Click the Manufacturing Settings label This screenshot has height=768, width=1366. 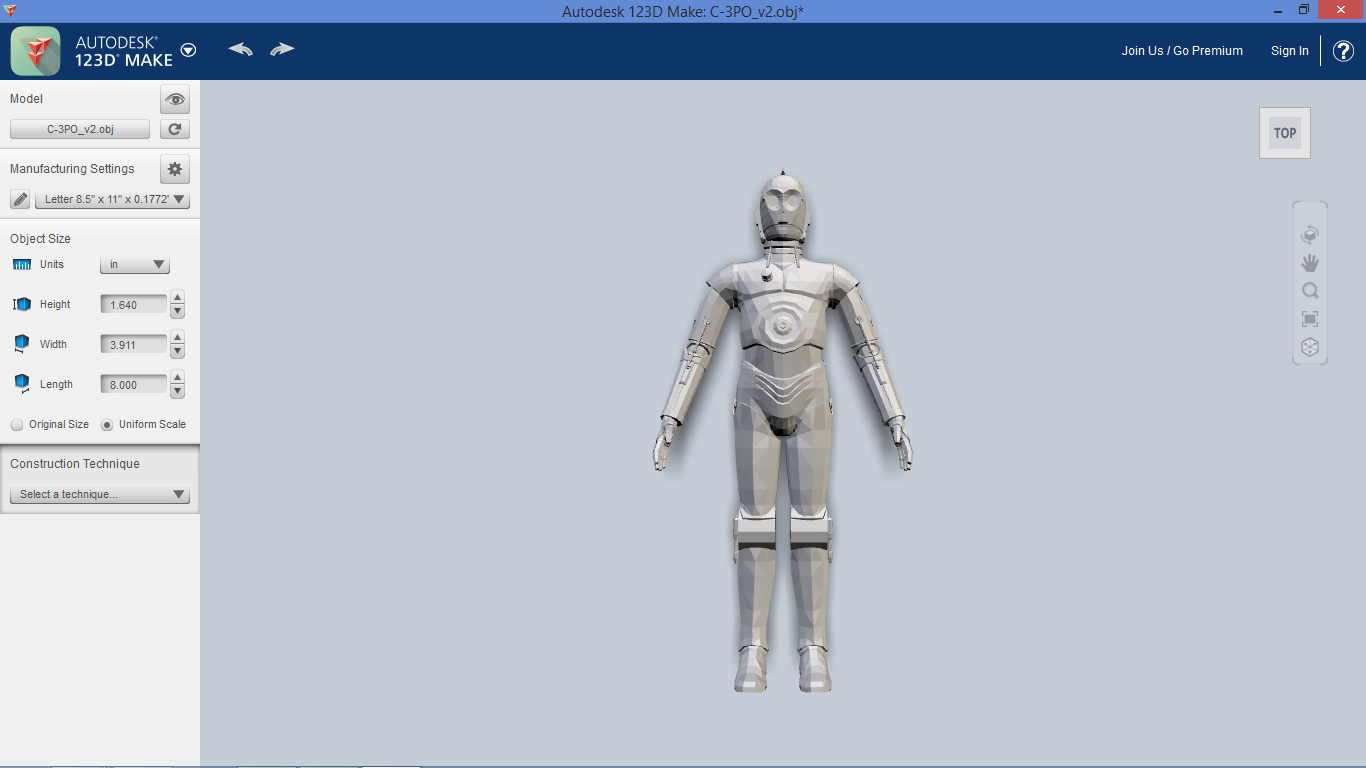tap(72, 169)
